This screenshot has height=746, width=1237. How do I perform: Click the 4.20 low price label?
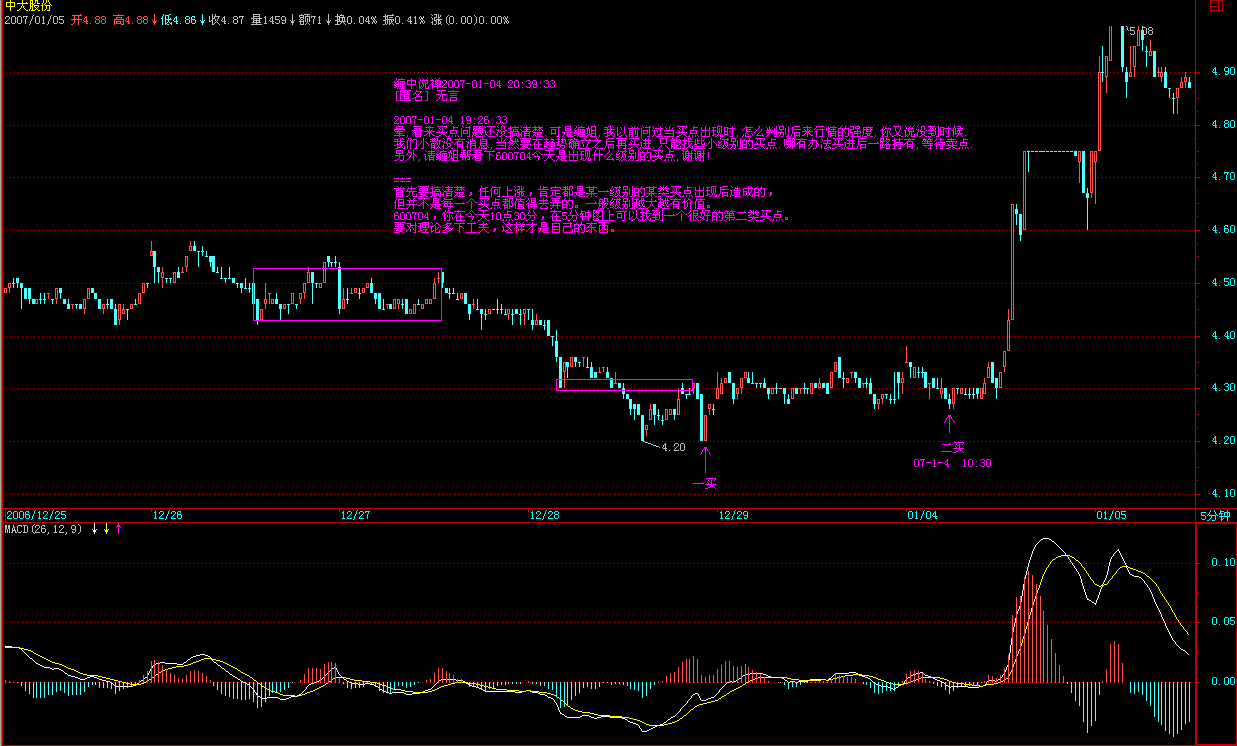[x=673, y=447]
